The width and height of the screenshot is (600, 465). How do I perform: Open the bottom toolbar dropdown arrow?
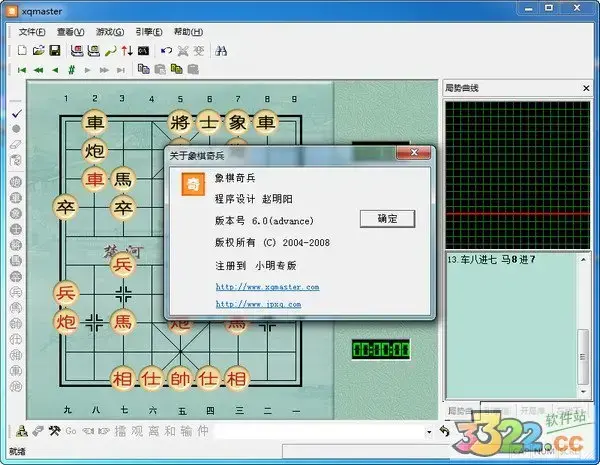click(429, 432)
